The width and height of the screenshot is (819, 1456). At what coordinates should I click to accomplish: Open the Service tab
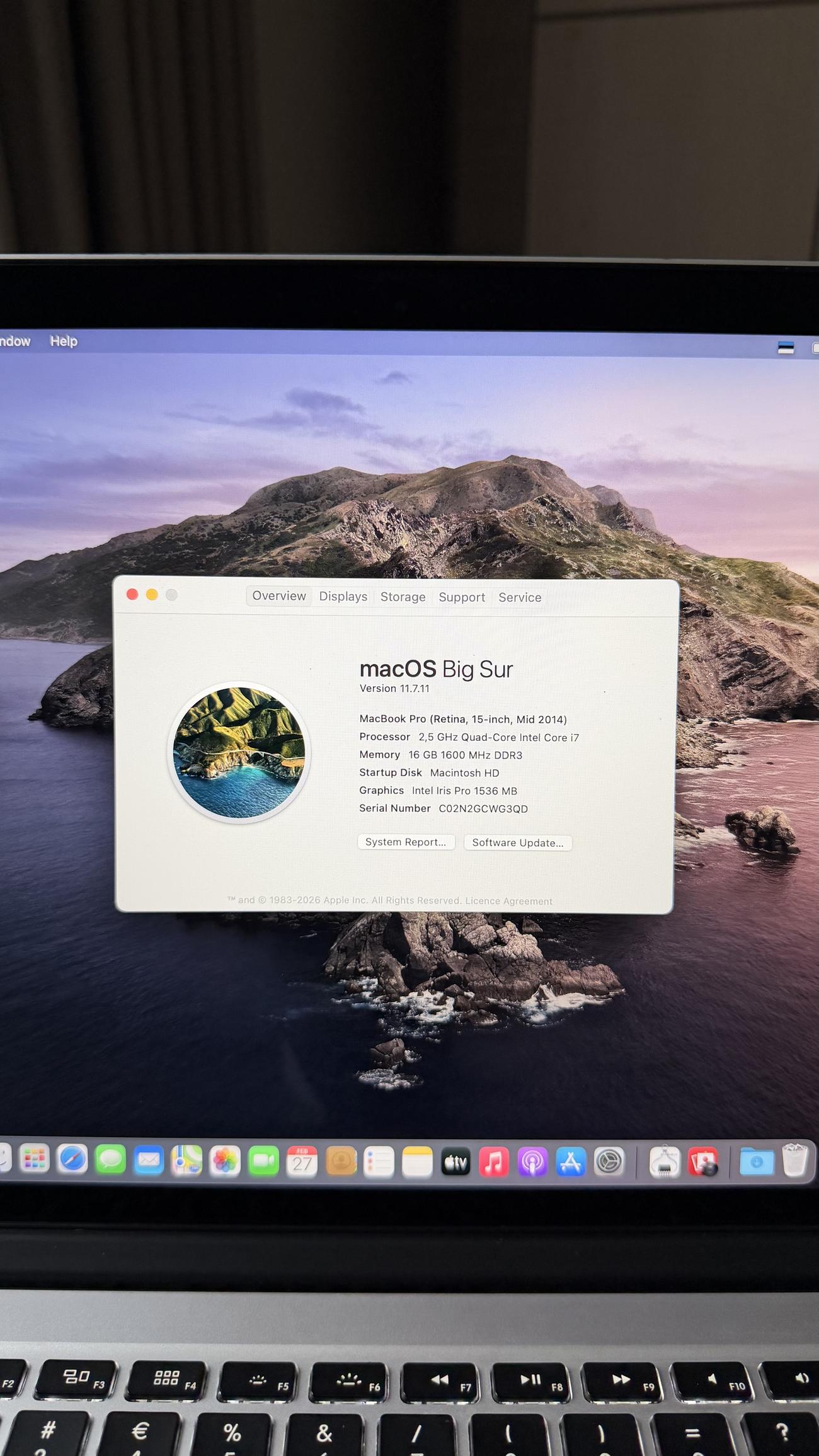(520, 597)
